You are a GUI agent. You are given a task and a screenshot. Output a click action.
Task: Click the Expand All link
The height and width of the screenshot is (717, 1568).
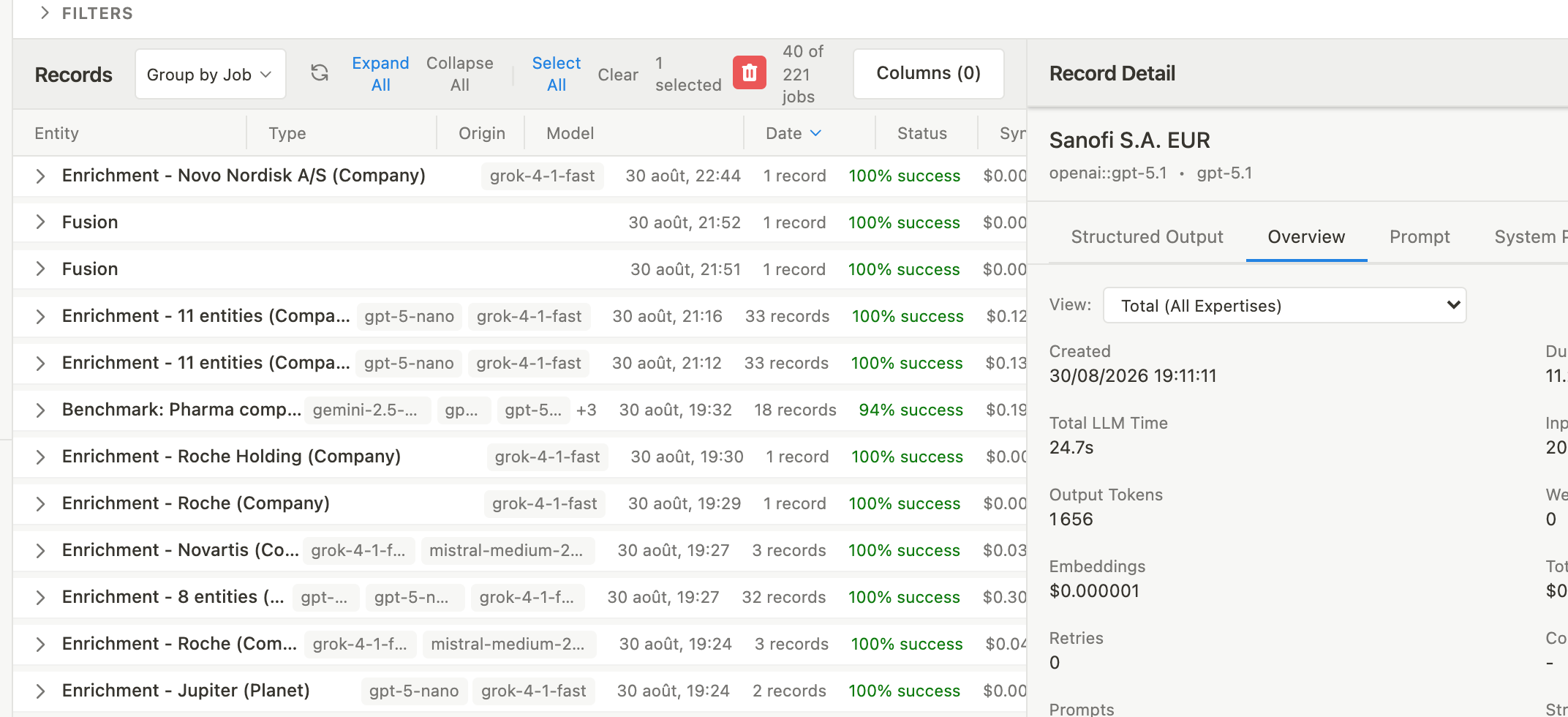(380, 74)
